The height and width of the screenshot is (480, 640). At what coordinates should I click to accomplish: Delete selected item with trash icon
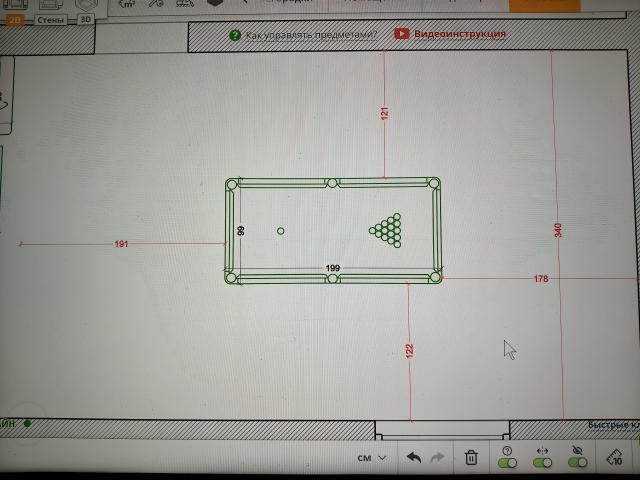point(471,458)
